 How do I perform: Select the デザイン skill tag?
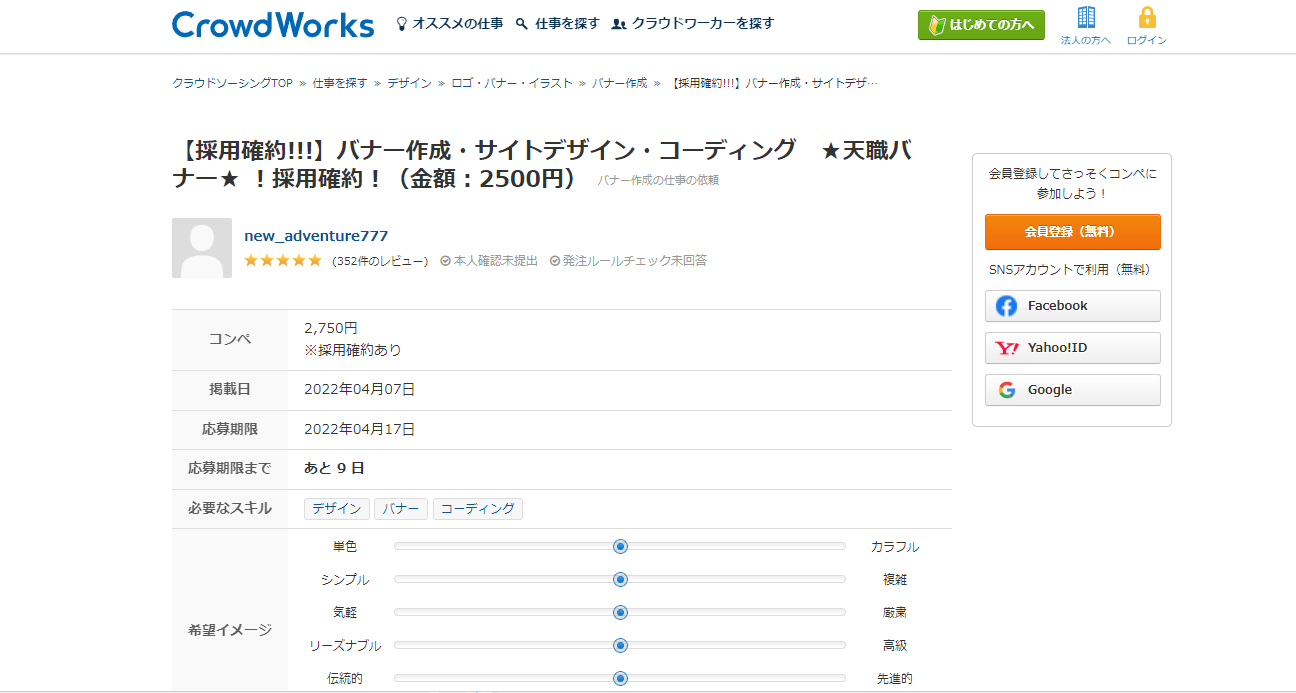pos(336,508)
